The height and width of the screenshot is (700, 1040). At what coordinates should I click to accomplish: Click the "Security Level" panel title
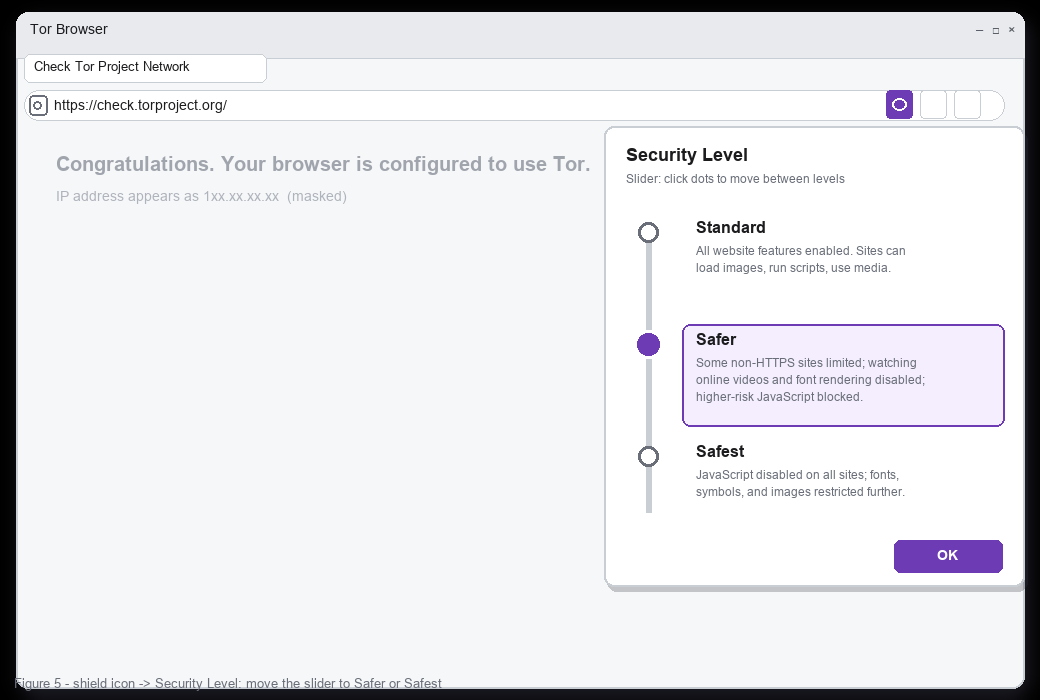(686, 155)
